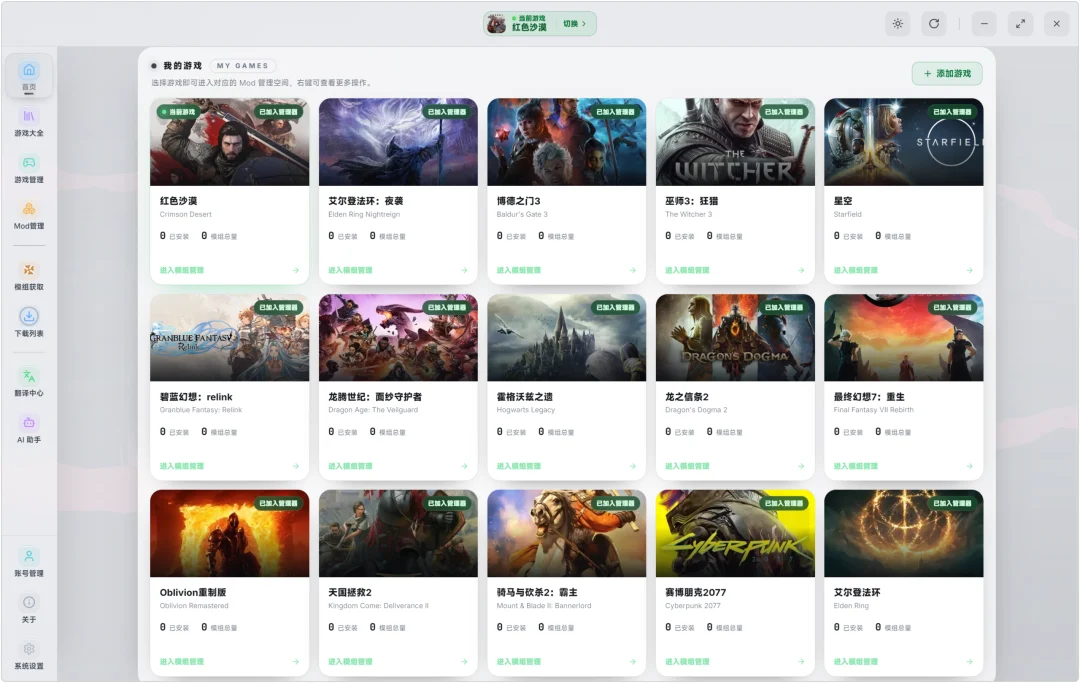Open 账号管理 account management

click(x=29, y=563)
